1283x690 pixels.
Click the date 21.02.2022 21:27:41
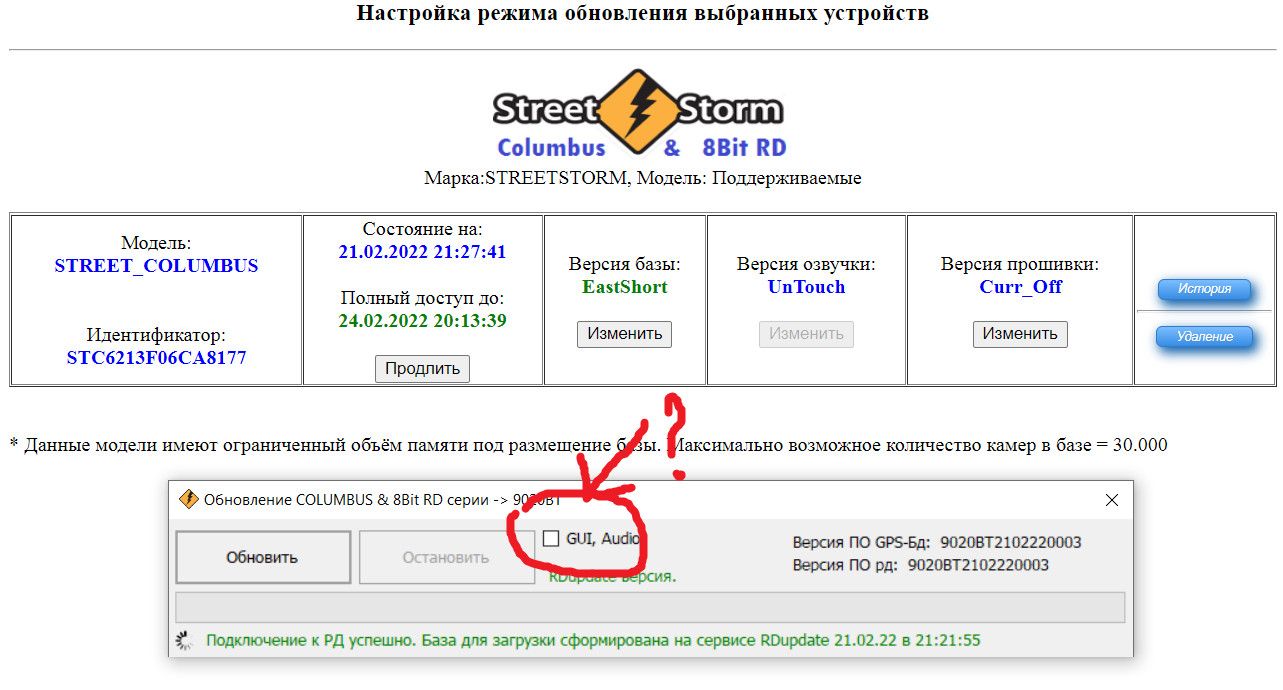click(x=422, y=252)
